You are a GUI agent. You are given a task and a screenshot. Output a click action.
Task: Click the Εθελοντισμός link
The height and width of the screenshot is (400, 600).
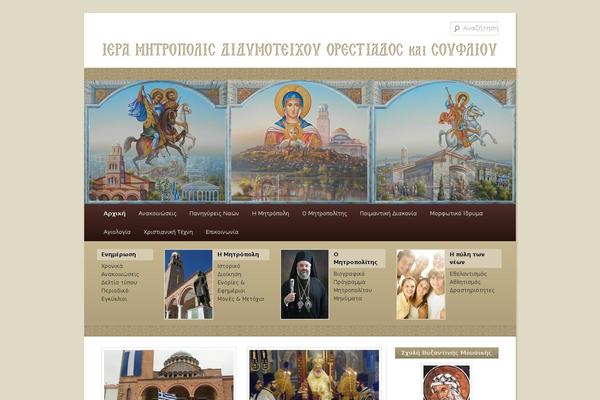468,274
